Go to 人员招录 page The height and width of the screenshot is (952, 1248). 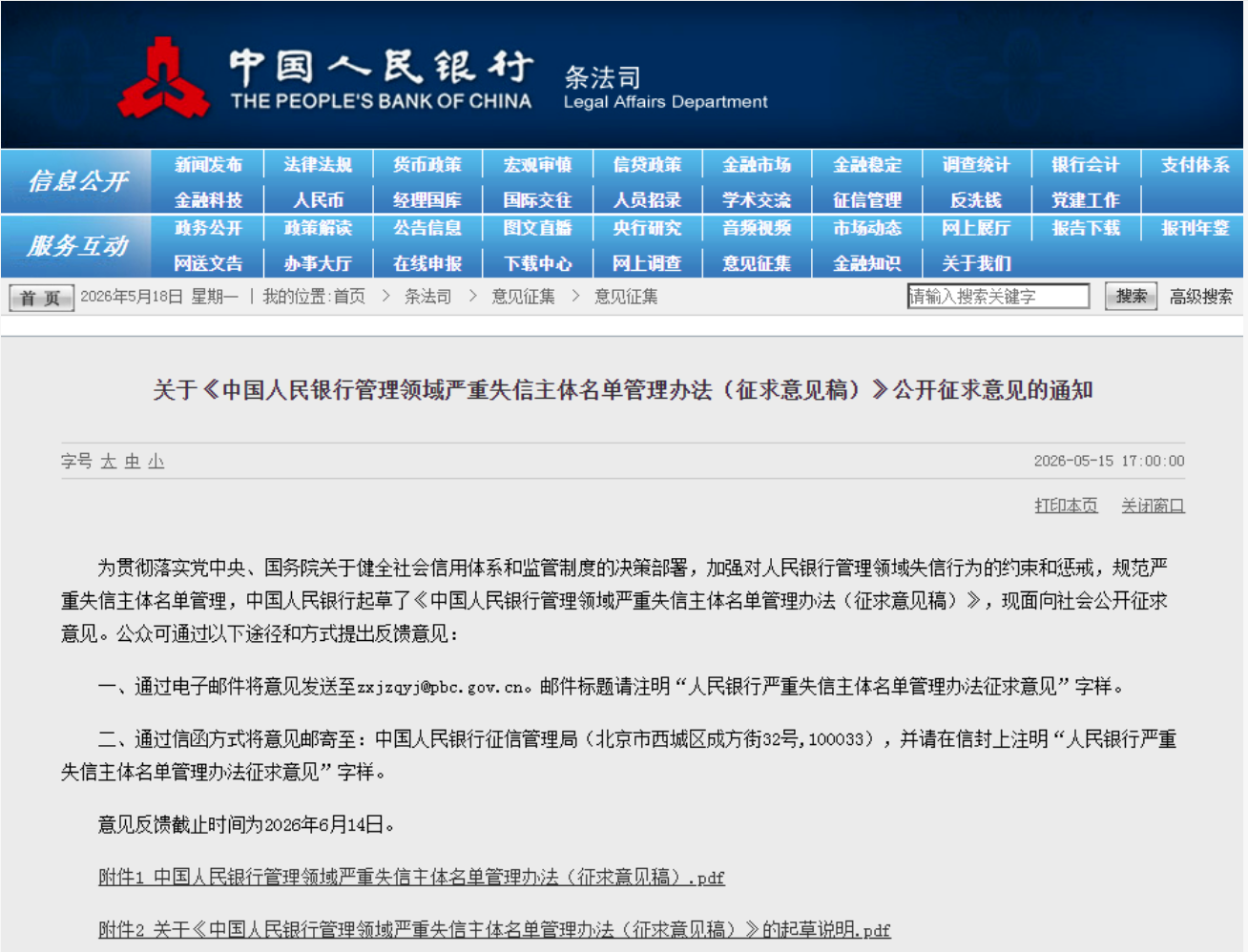pyautogui.click(x=647, y=200)
